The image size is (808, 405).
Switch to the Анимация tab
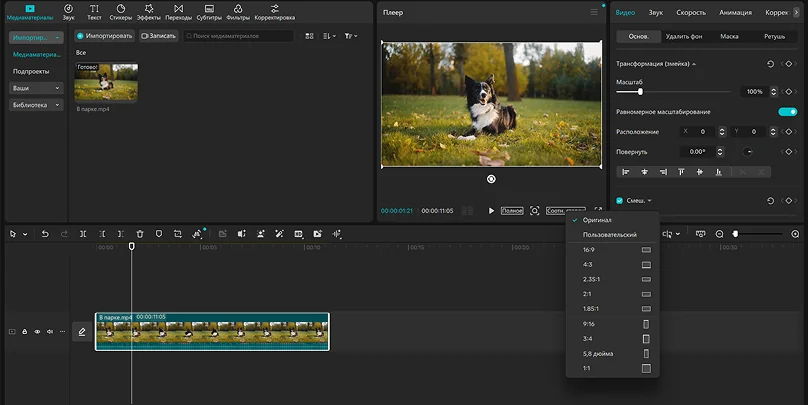coord(735,12)
